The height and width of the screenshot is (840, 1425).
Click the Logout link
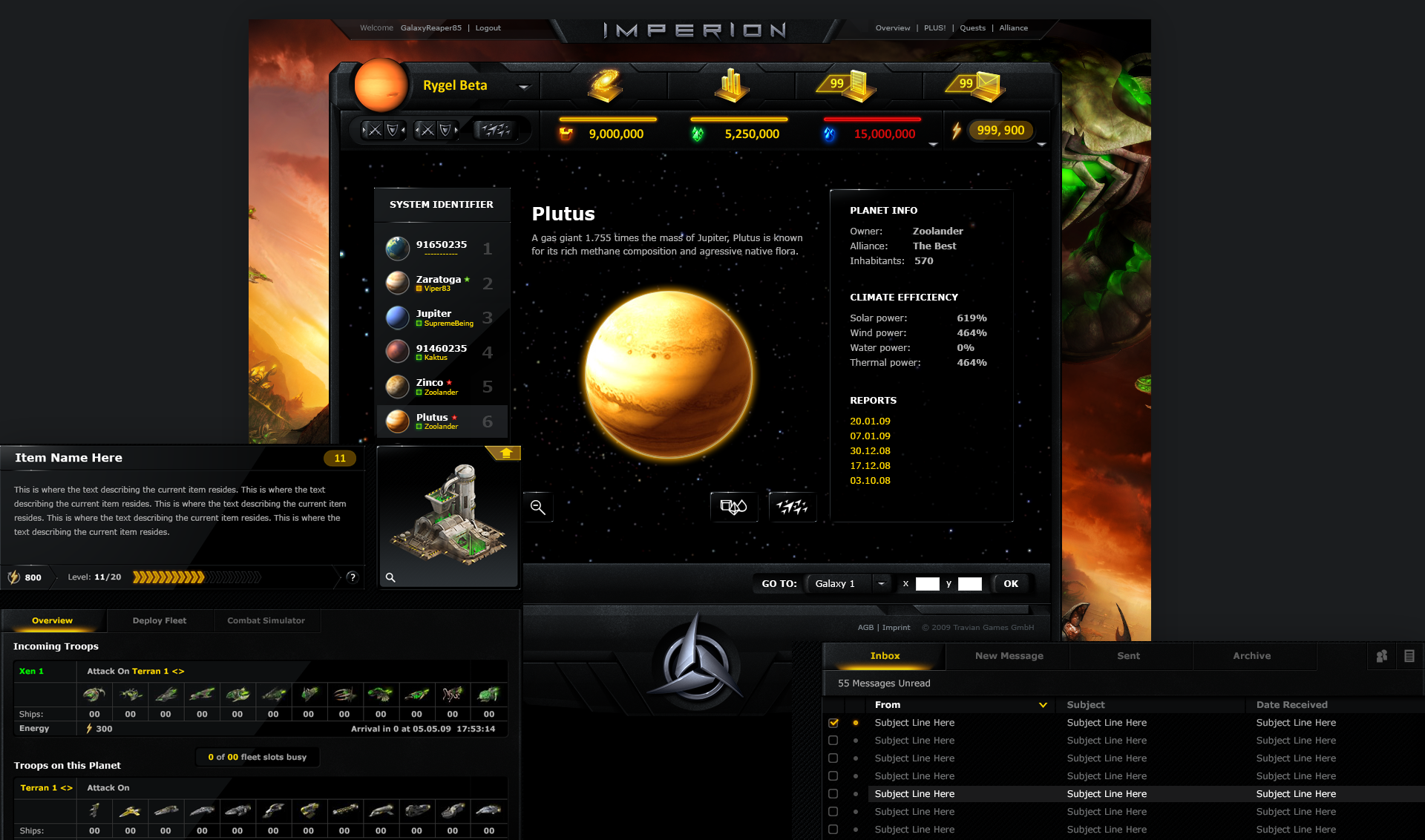pyautogui.click(x=488, y=28)
